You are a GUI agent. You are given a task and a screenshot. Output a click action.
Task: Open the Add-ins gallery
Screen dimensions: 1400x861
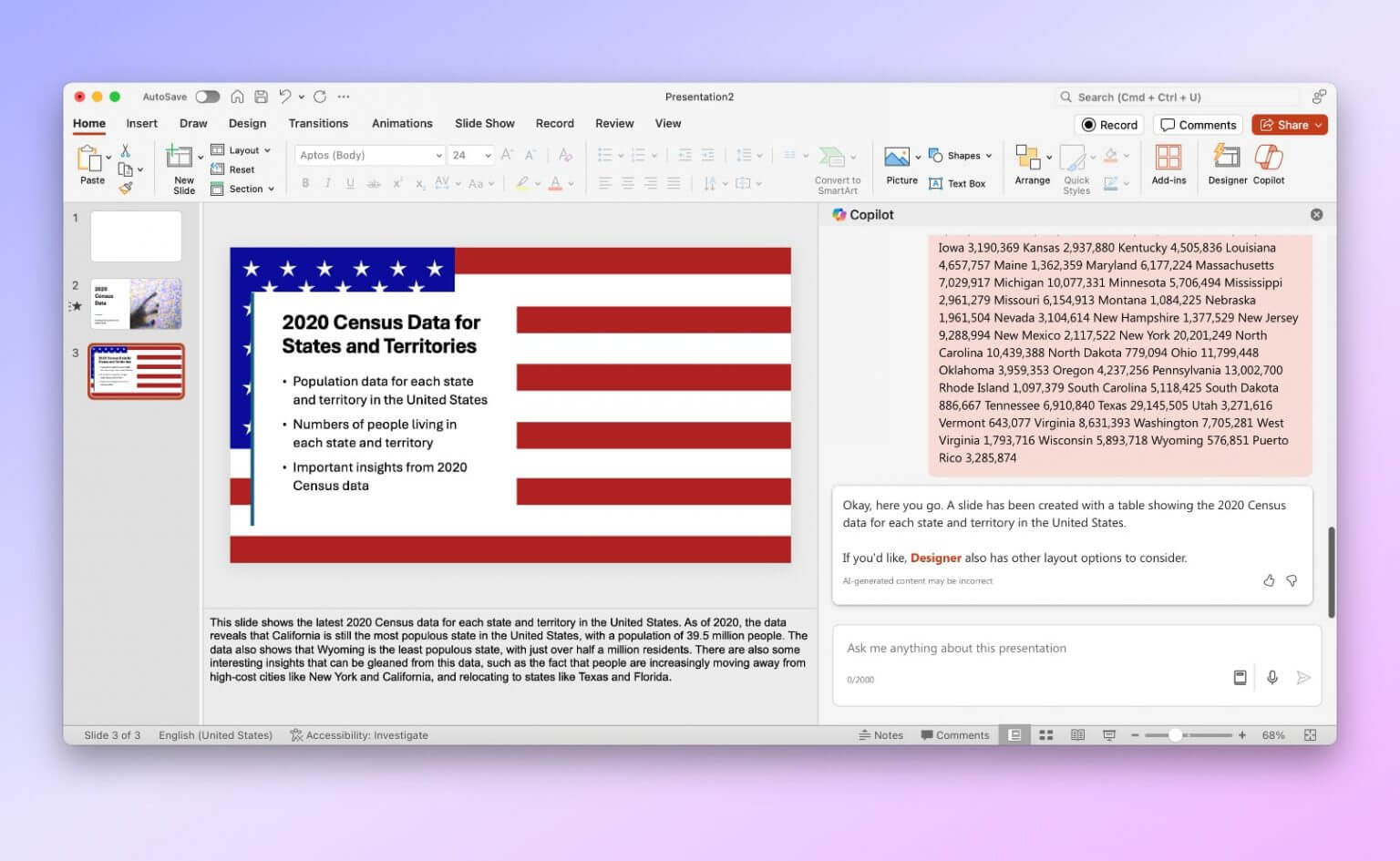pyautogui.click(x=1168, y=164)
